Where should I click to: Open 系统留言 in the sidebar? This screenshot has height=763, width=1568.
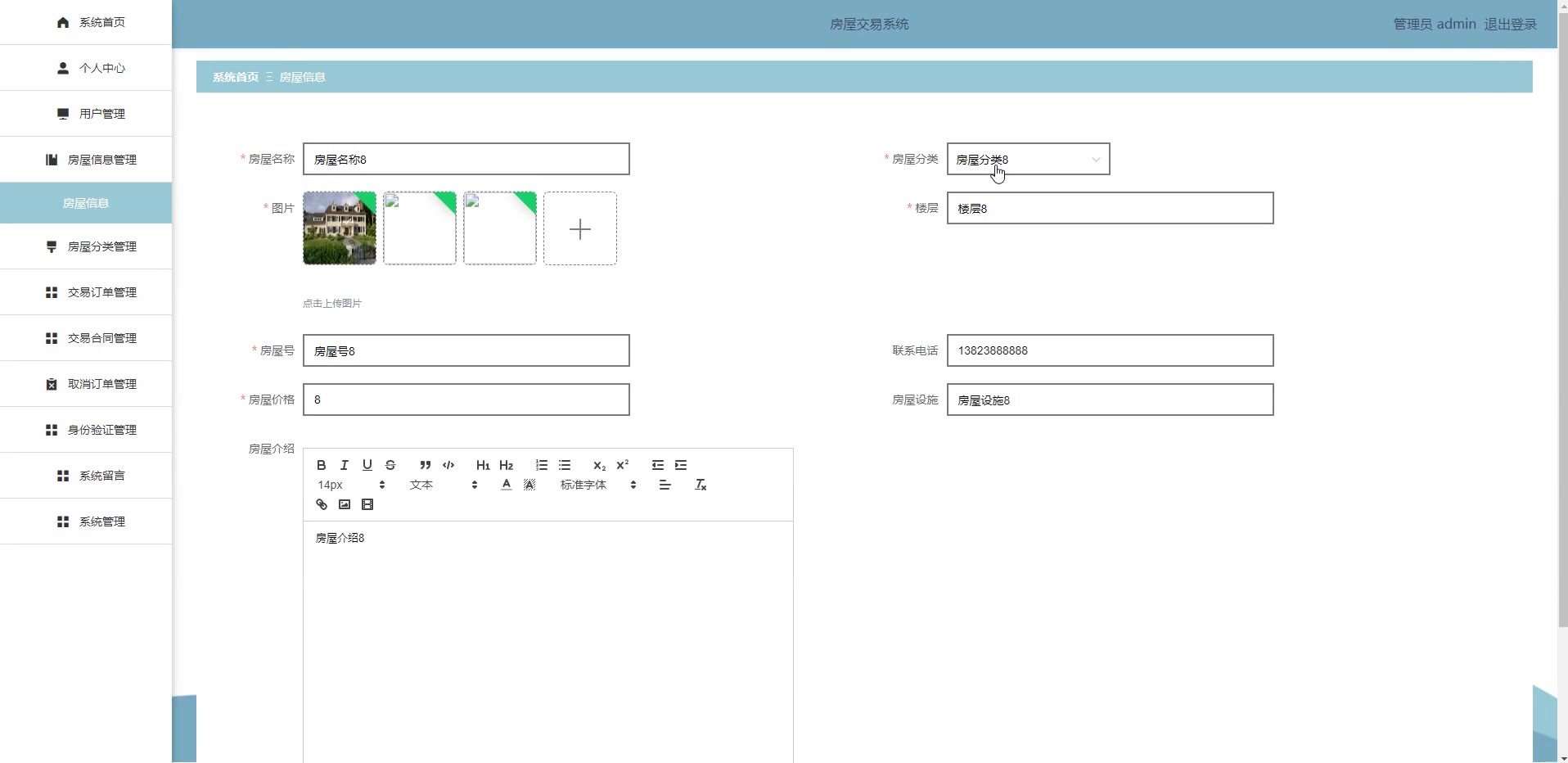pos(86,476)
